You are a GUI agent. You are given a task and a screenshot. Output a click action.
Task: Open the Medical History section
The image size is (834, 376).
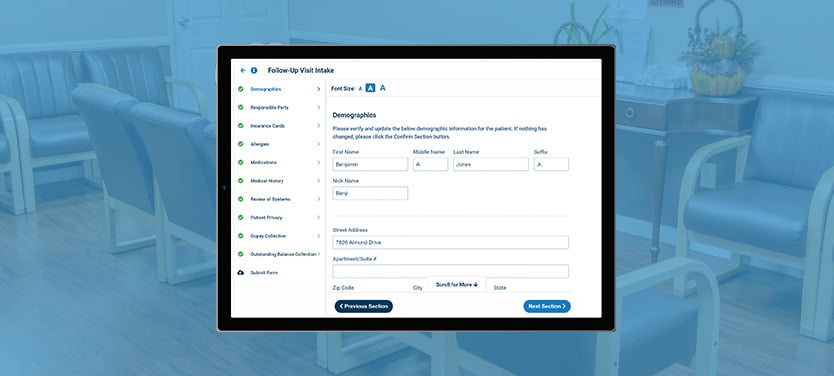pos(267,181)
